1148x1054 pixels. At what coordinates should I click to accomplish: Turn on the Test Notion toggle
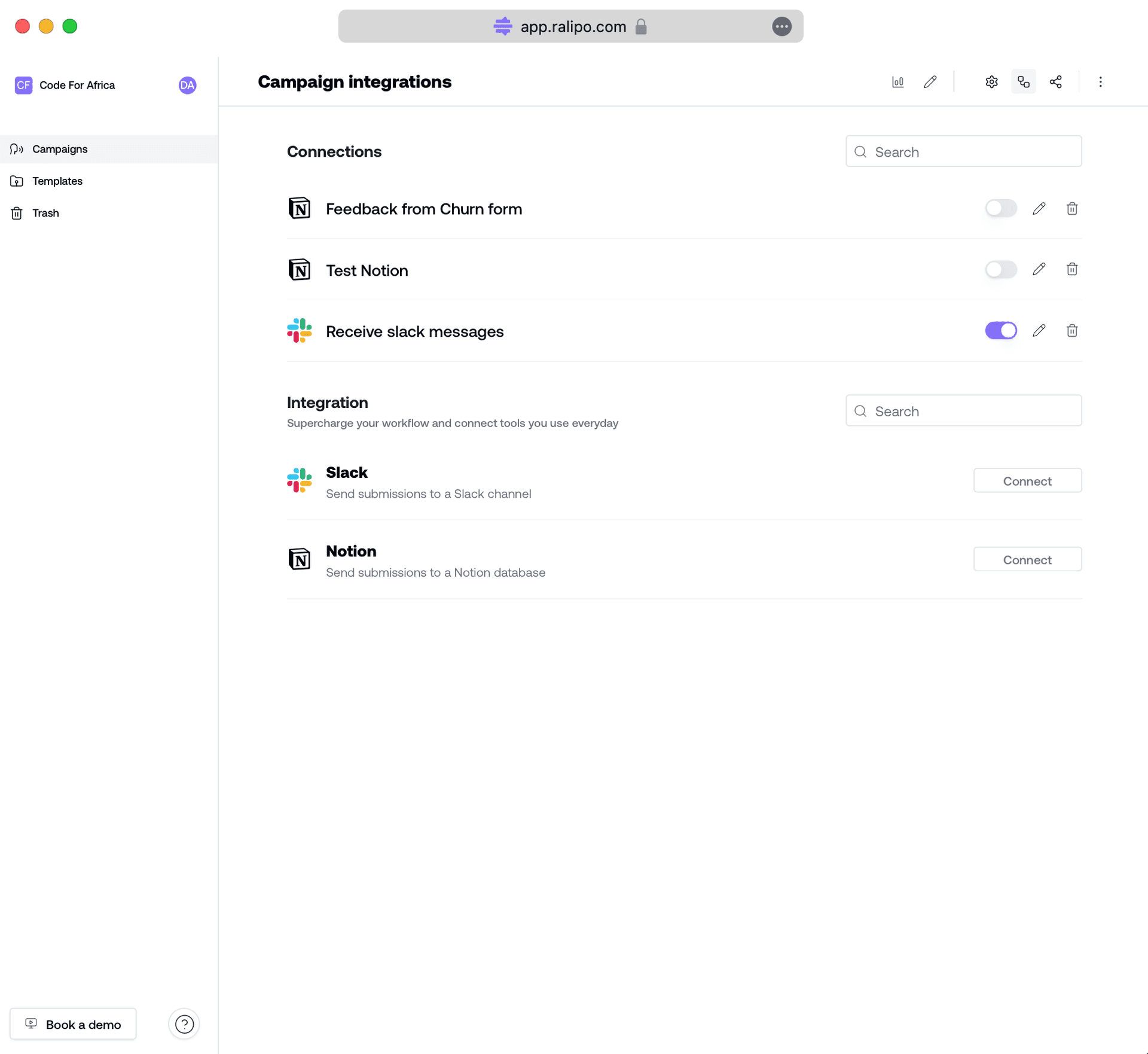[x=1000, y=270]
